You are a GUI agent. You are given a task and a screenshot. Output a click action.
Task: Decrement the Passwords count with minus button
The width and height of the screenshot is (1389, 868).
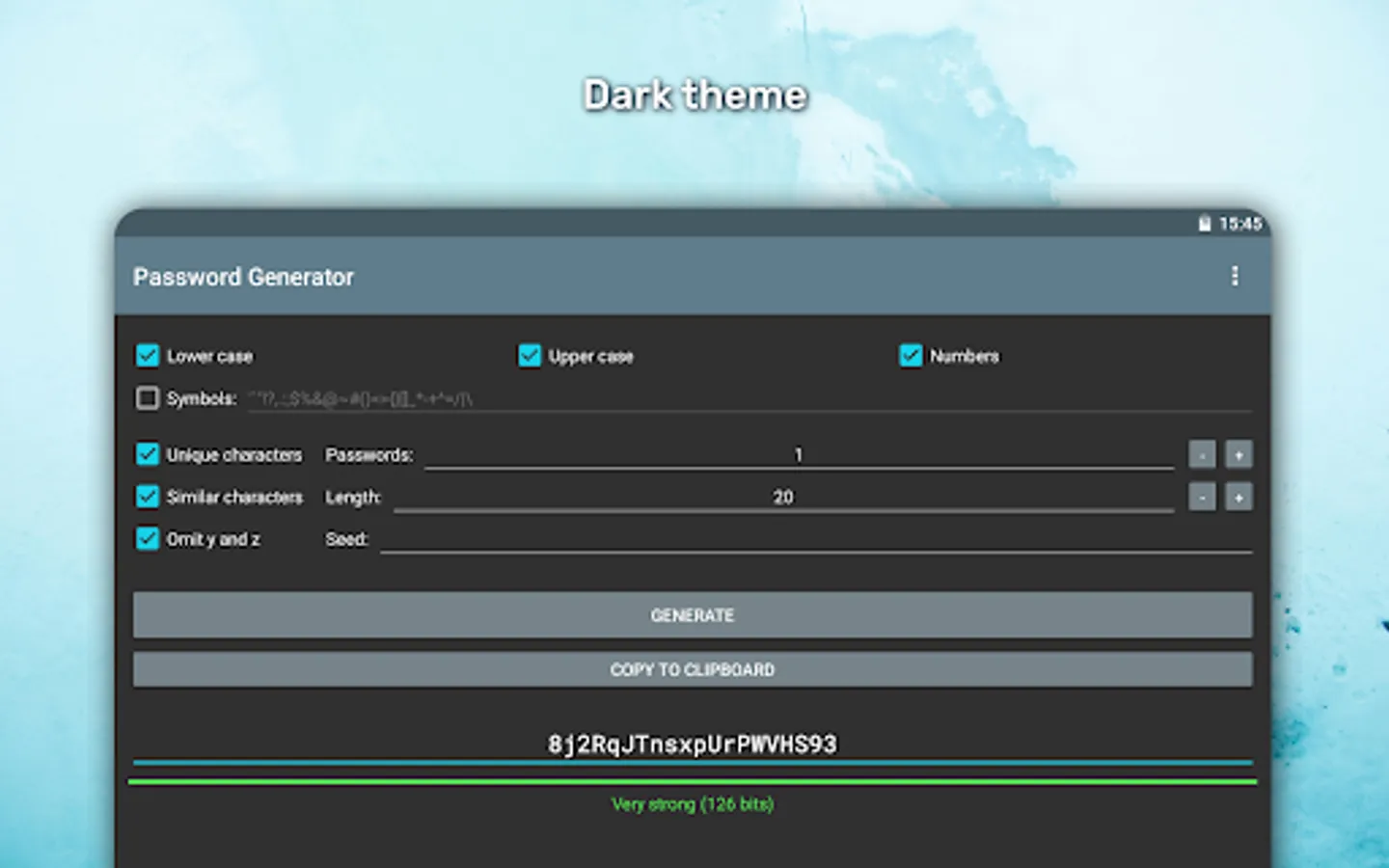point(1202,454)
